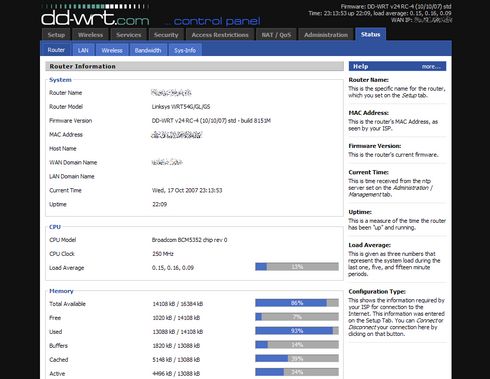Viewport: 490px width, 379px height.
Task: Click Total Available 86% memory bar
Action: coord(297,303)
